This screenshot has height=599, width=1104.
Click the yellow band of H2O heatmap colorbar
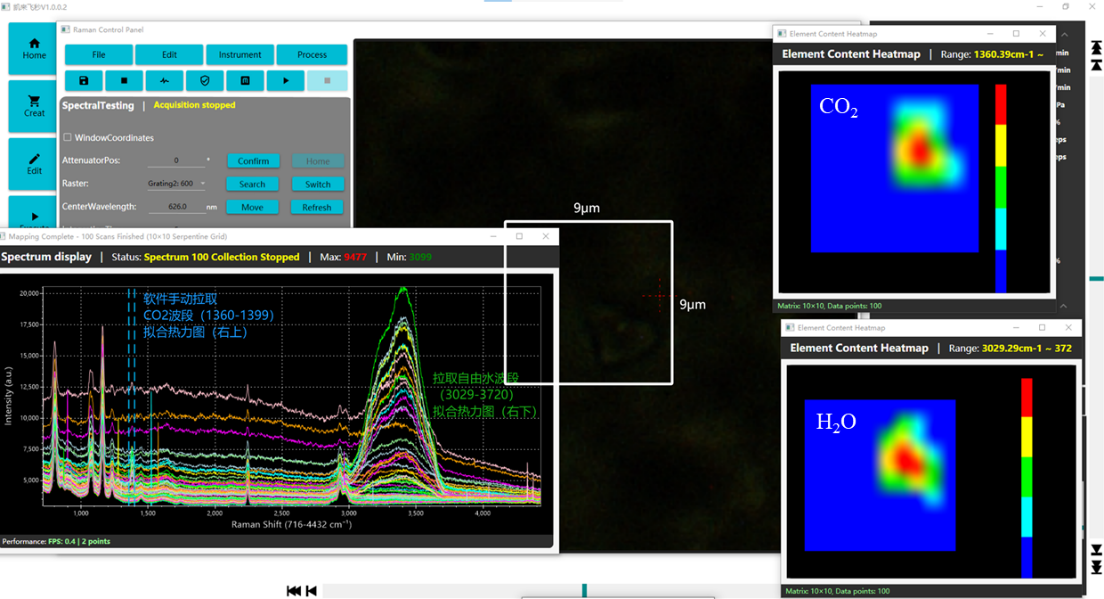click(1027, 437)
